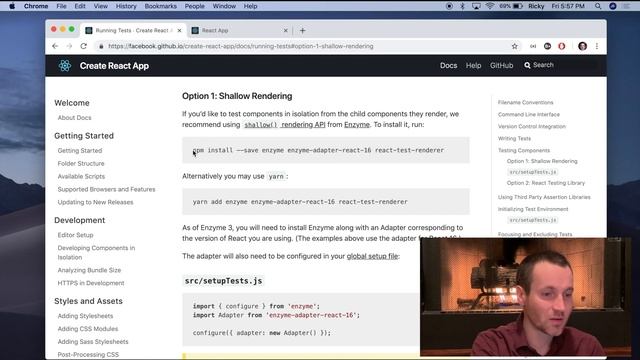Close the React App tab
The image size is (640, 360).
(285, 31)
